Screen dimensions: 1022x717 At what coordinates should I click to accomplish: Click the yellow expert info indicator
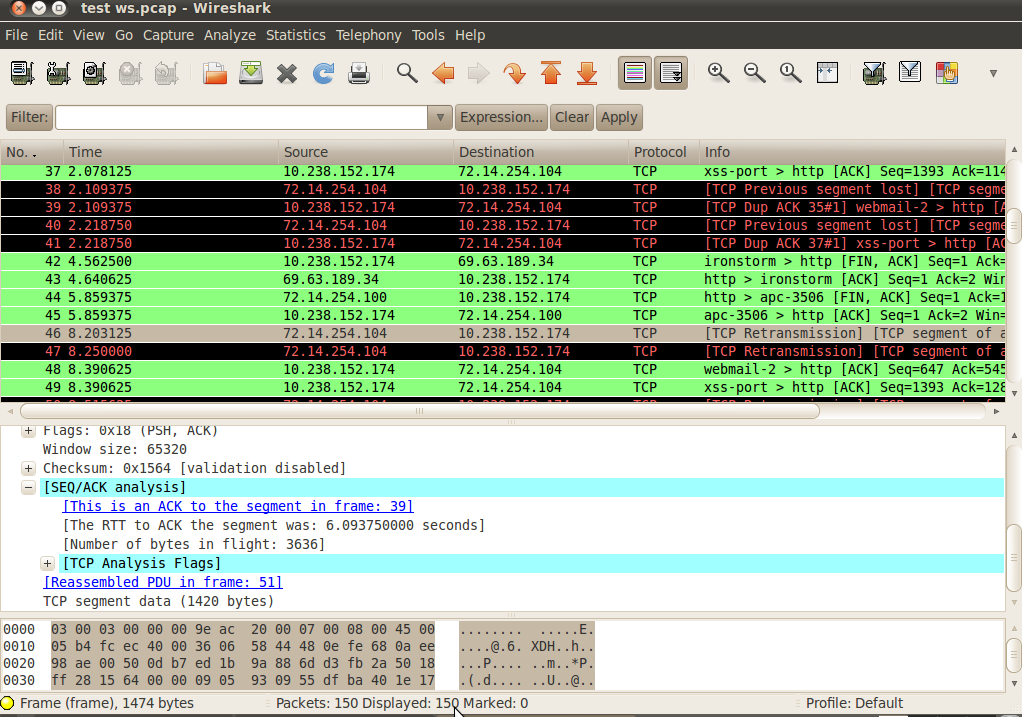[x=8, y=703]
